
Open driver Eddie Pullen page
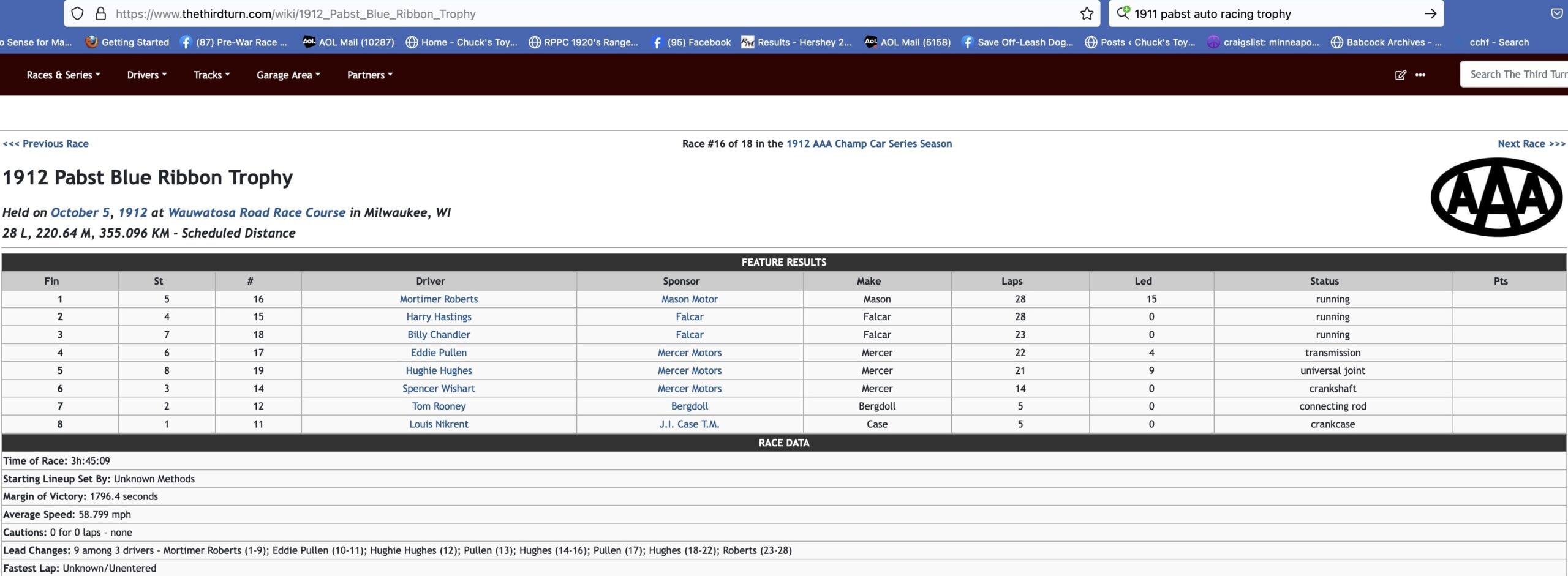click(439, 353)
